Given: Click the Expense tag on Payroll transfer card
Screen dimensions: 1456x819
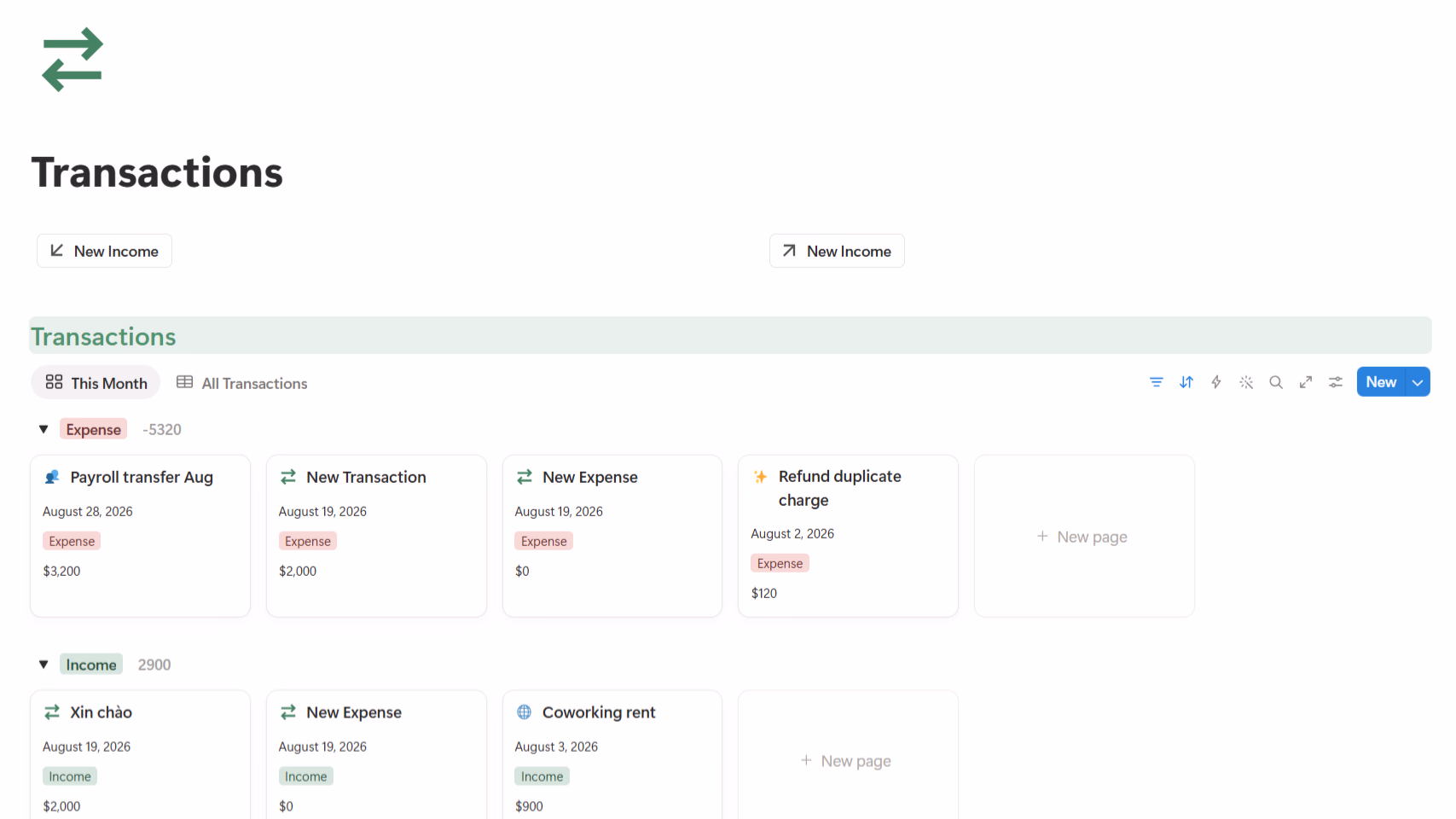Looking at the screenshot, I should (72, 541).
